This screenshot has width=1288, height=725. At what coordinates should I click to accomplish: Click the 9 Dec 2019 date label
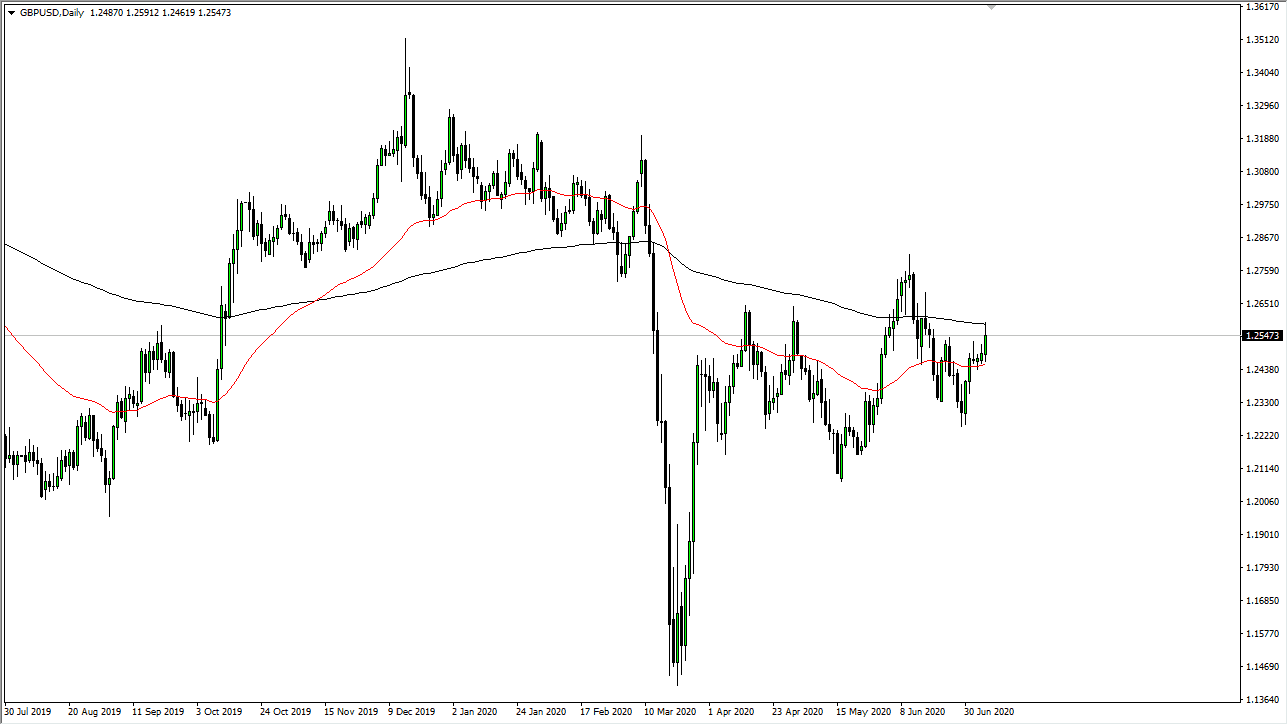point(413,712)
